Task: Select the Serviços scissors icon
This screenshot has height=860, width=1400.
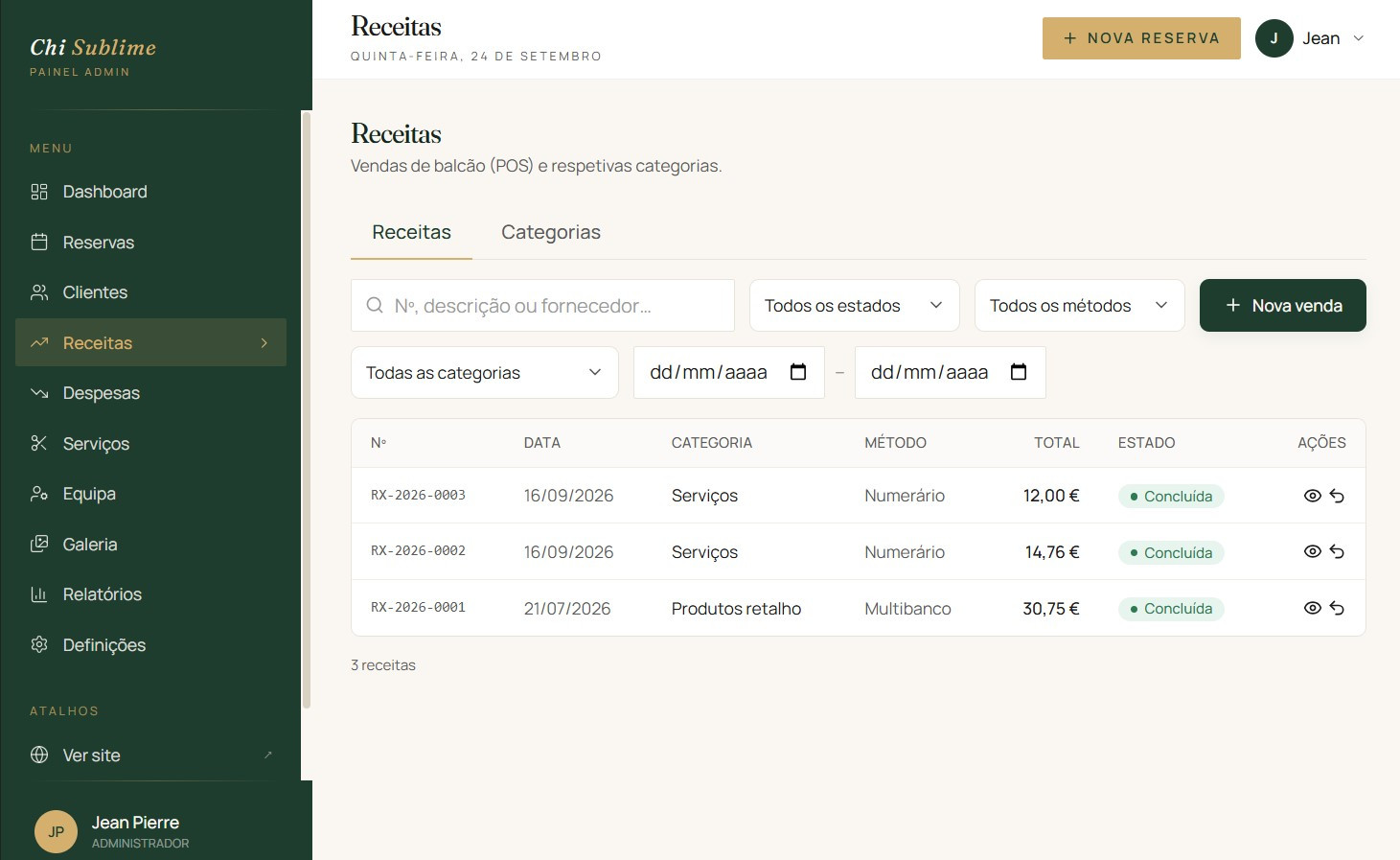Action: click(39, 443)
